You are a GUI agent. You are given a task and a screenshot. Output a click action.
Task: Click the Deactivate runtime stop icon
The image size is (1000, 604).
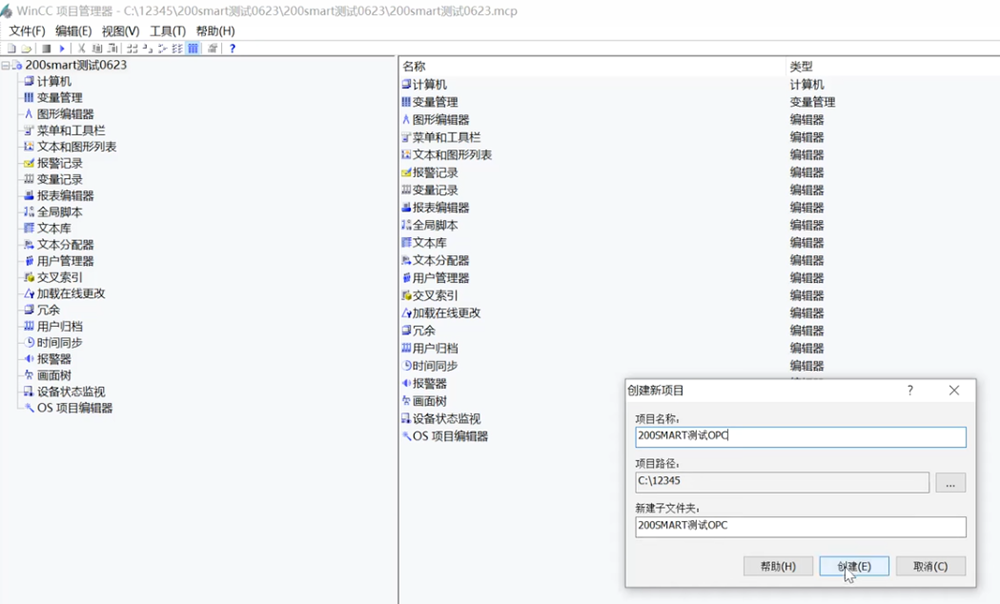point(46,48)
